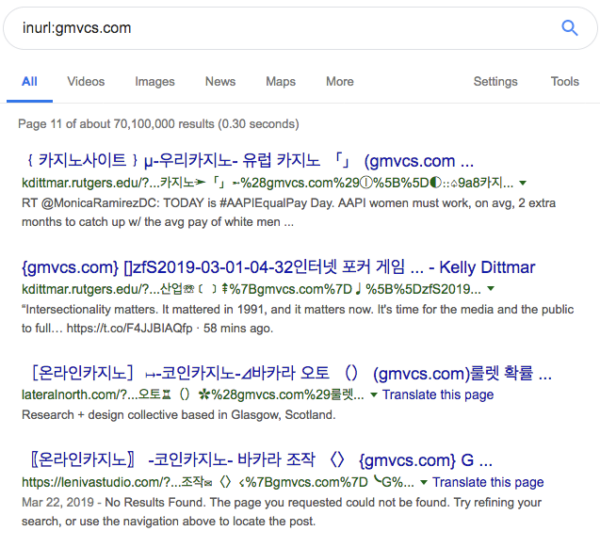Expand dropdown arrow beside zfS2019 URL
This screenshot has height=547, width=600.
(x=491, y=289)
